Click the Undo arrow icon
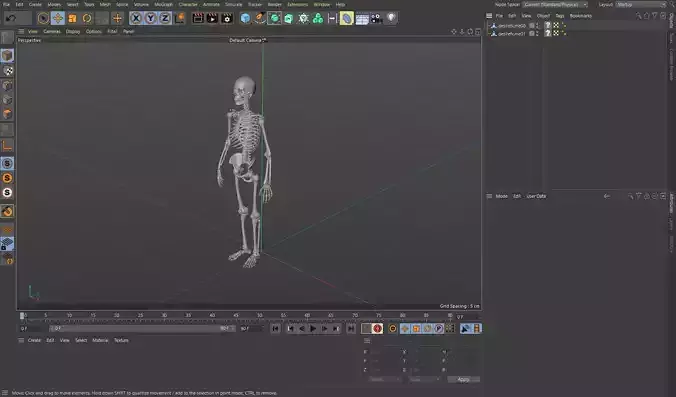Screen dimensions: 676x397 11,18
